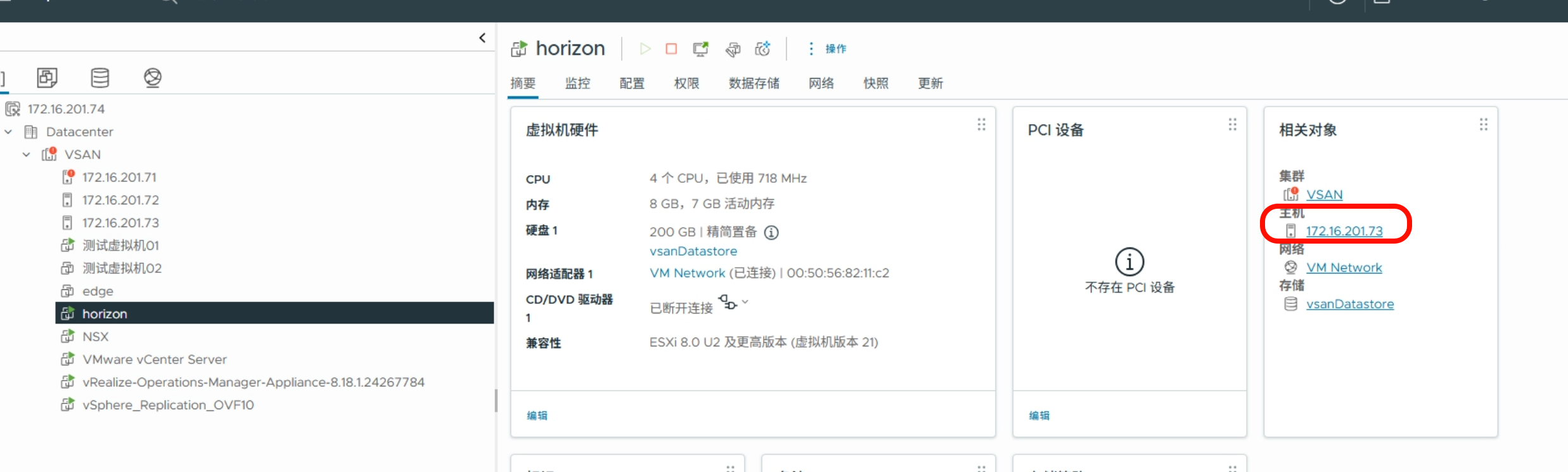Image resolution: width=1568 pixels, height=472 pixels.
Task: Click 编辑 in PCI 设备 card
Action: click(1039, 416)
